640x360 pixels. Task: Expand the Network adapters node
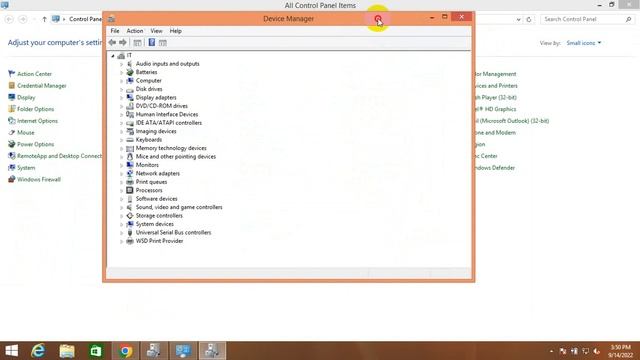121,173
